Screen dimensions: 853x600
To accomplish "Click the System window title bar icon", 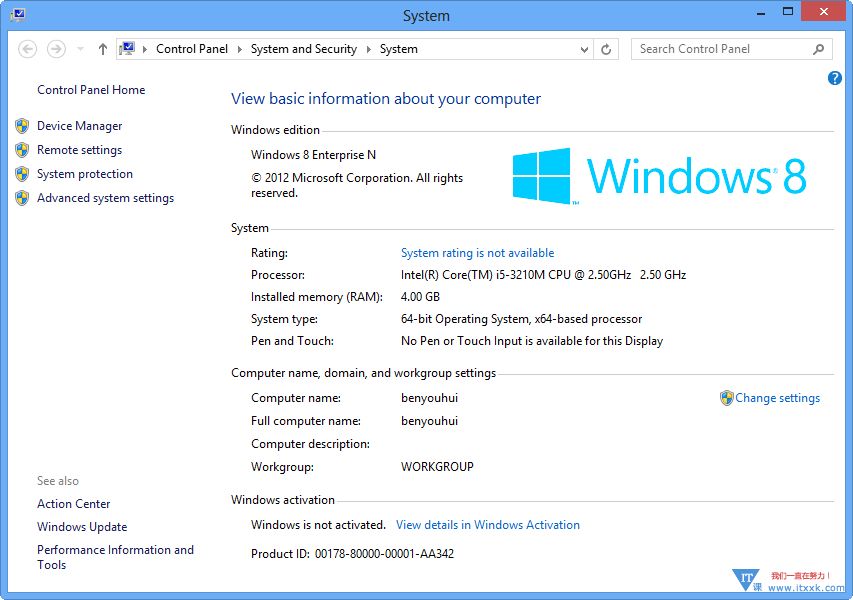I will [x=17, y=14].
